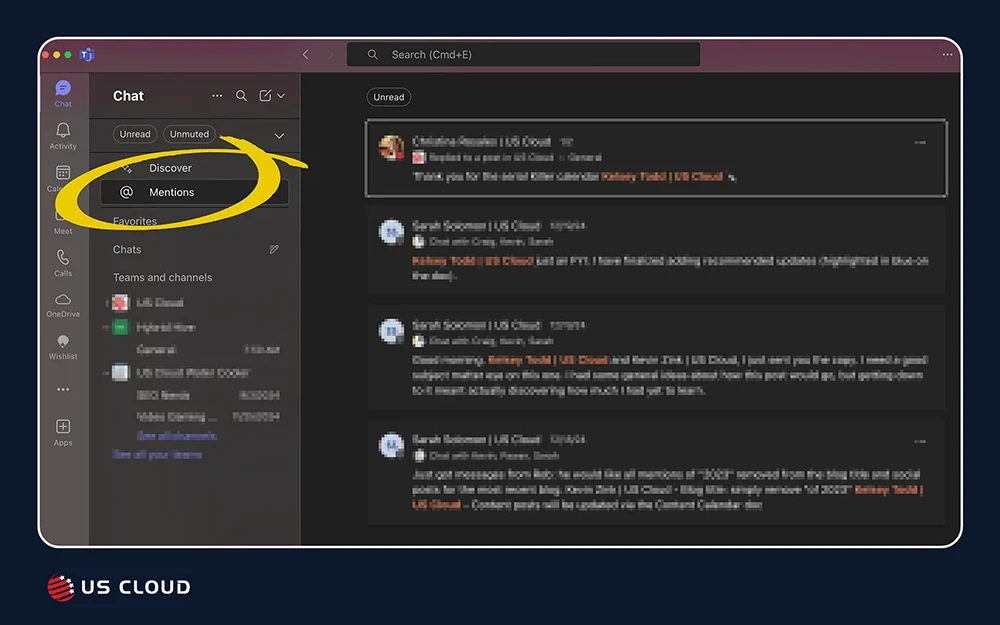This screenshot has height=625, width=1000.
Task: Expand the Chats section
Action: (x=127, y=249)
